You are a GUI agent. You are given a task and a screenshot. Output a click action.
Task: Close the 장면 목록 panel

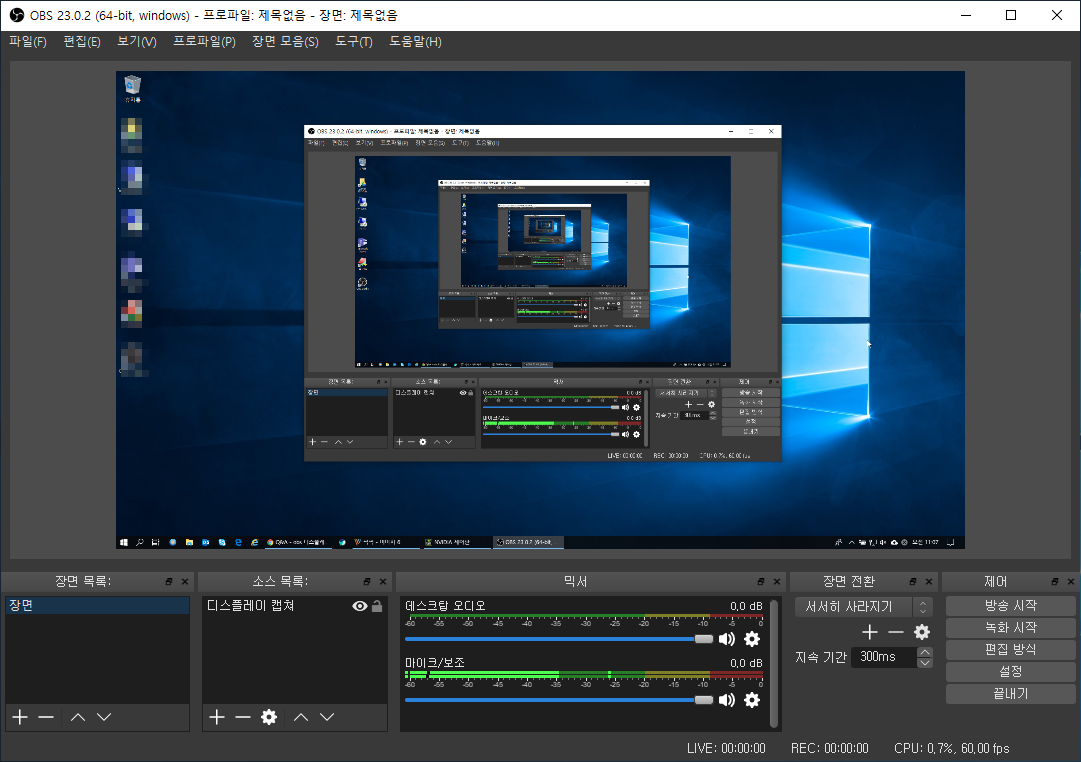pos(185,582)
